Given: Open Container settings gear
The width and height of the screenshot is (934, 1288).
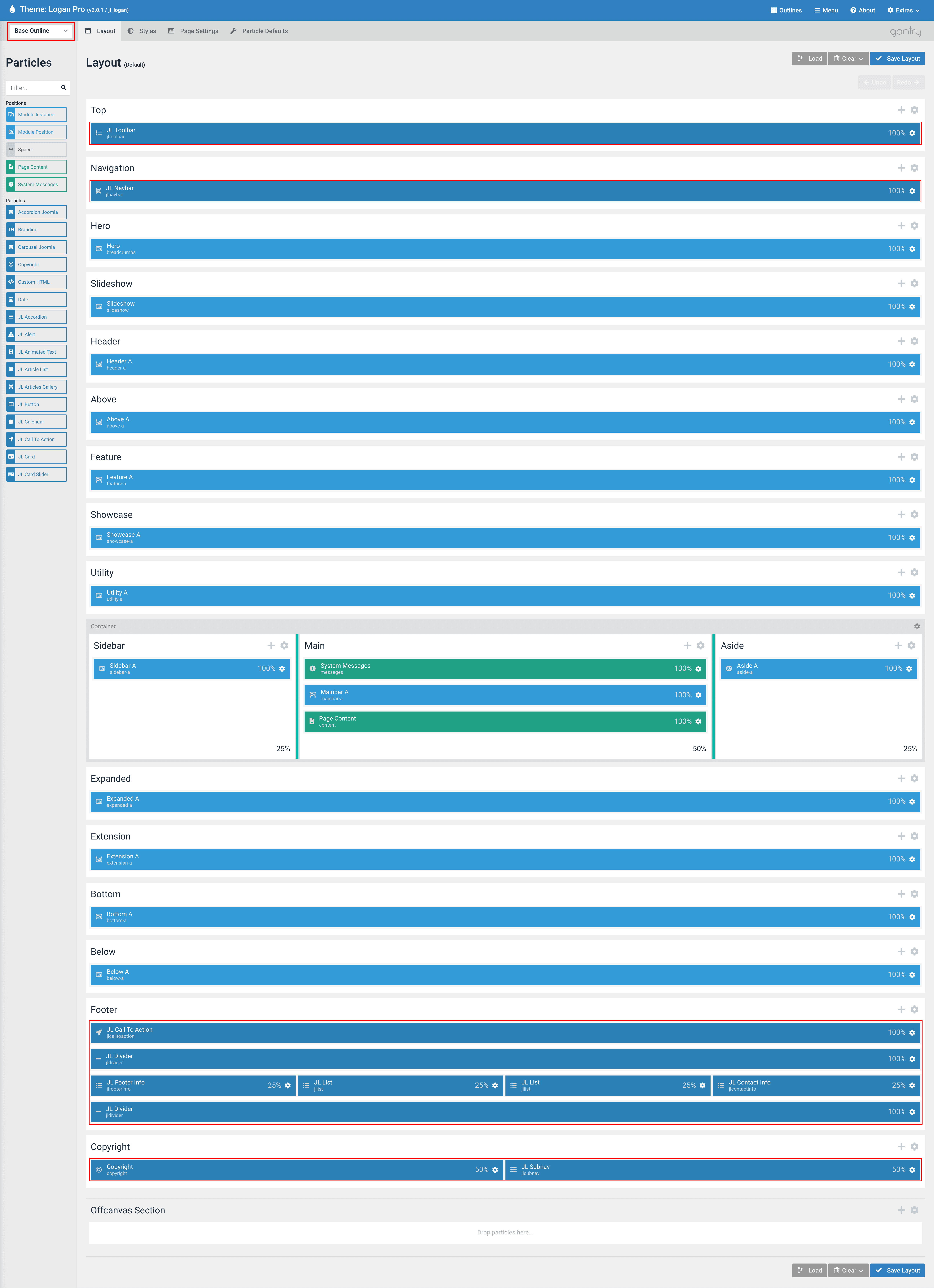Looking at the screenshot, I should point(917,626).
